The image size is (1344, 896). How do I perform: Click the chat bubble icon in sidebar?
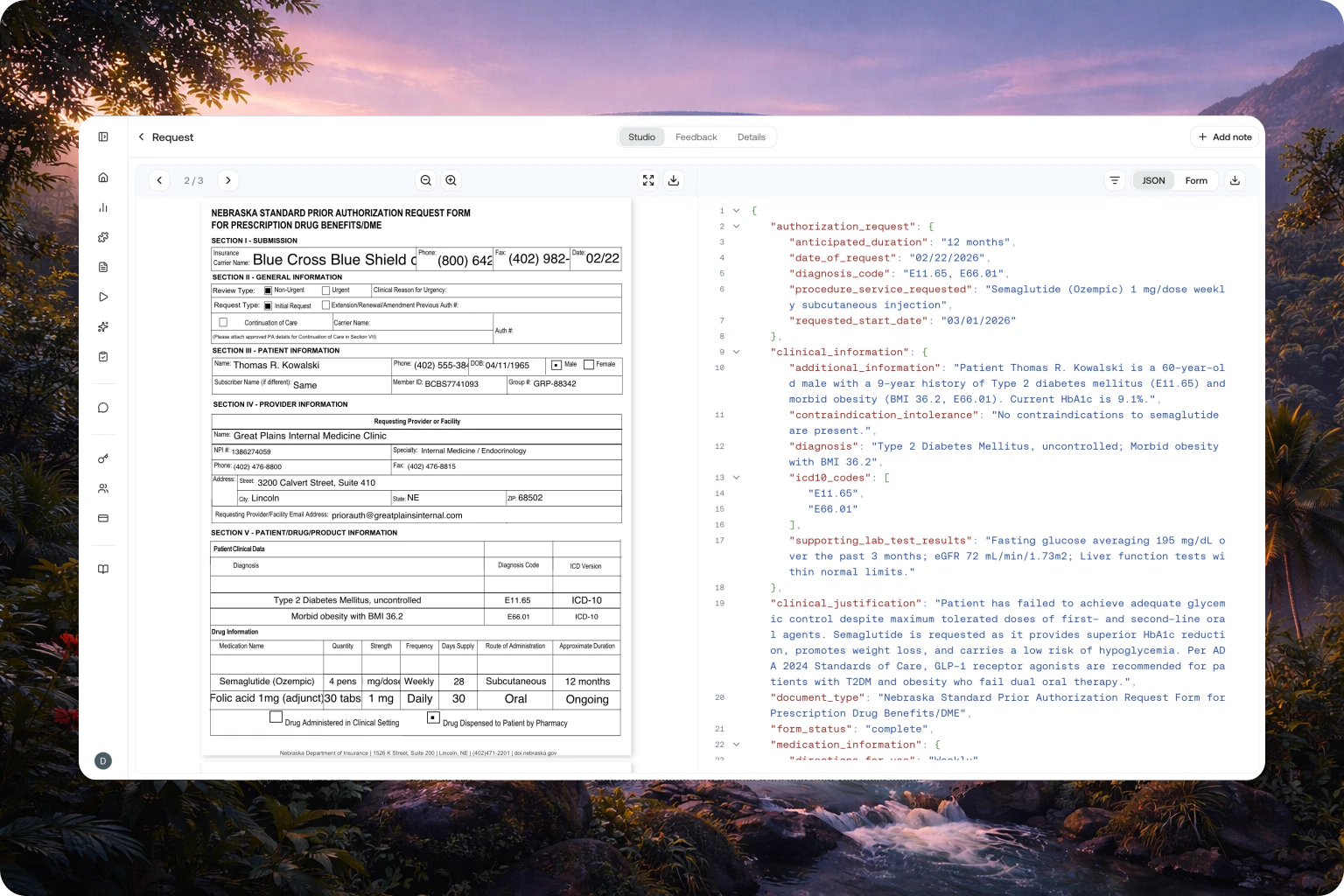pos(103,408)
